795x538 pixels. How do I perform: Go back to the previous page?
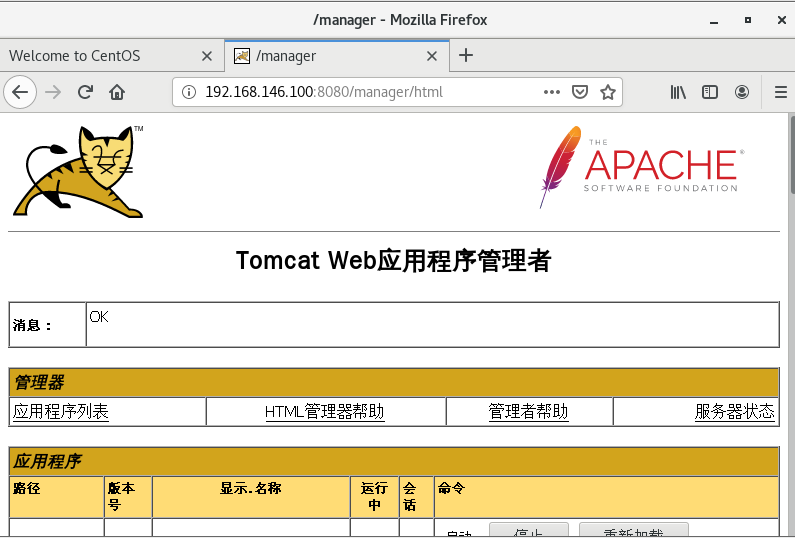pos(20,92)
